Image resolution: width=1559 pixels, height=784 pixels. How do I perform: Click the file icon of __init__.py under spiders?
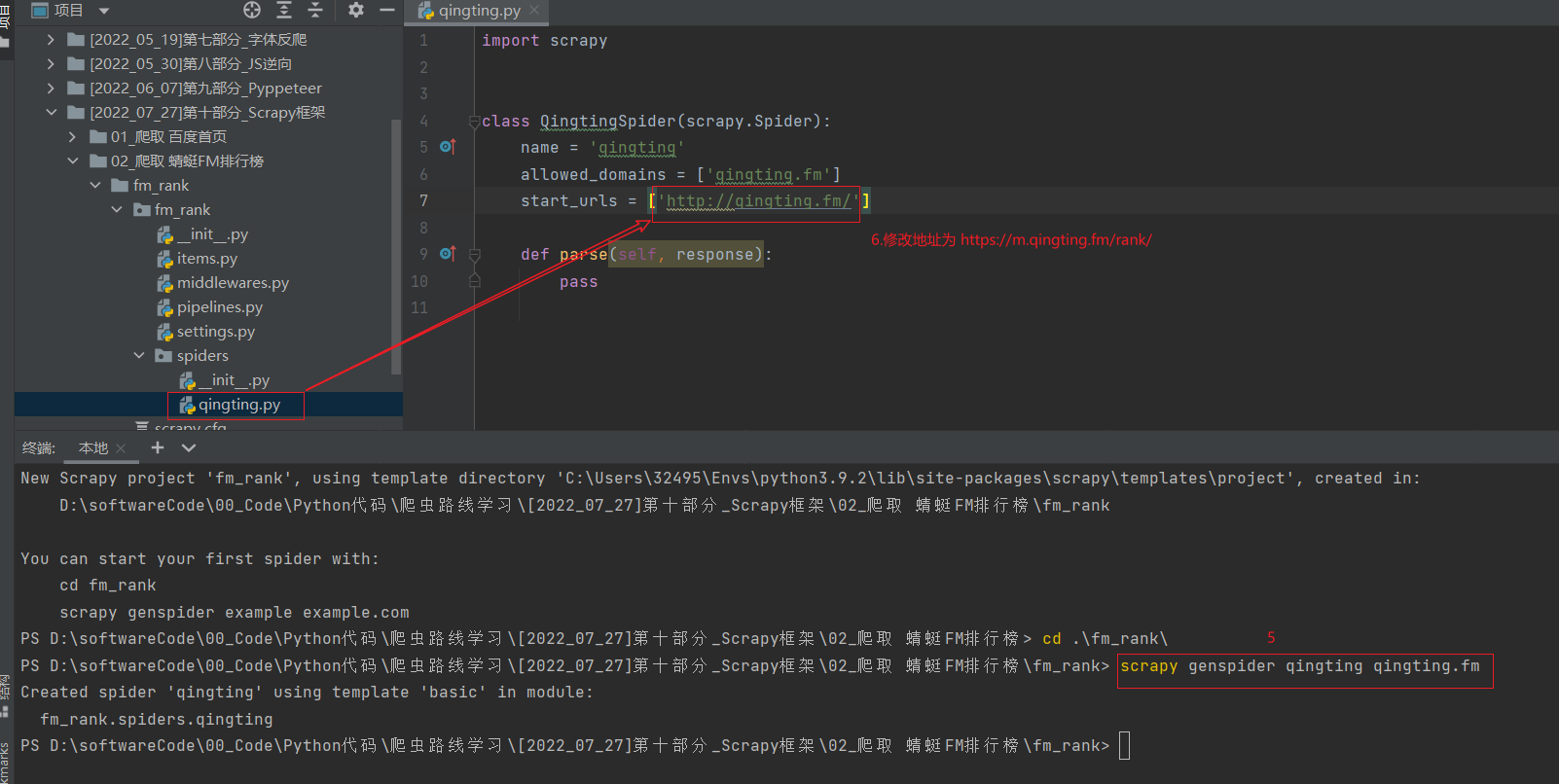[188, 380]
